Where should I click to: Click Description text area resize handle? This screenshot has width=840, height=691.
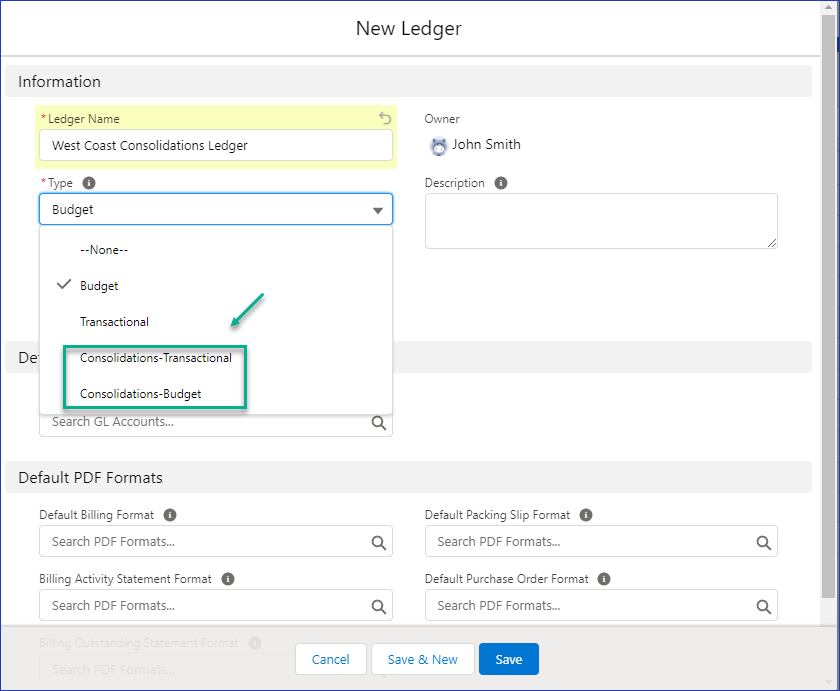(771, 243)
